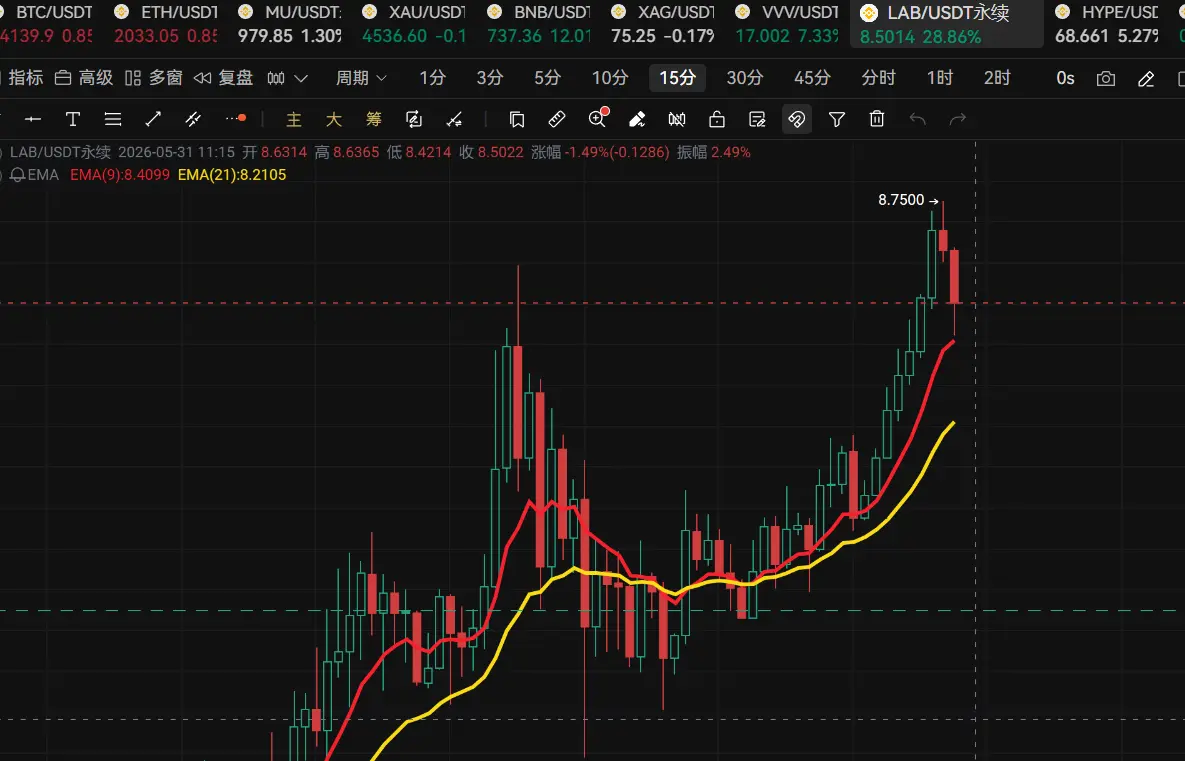Switch to the 2时 timeframe
This screenshot has width=1185, height=761.
(x=997, y=78)
